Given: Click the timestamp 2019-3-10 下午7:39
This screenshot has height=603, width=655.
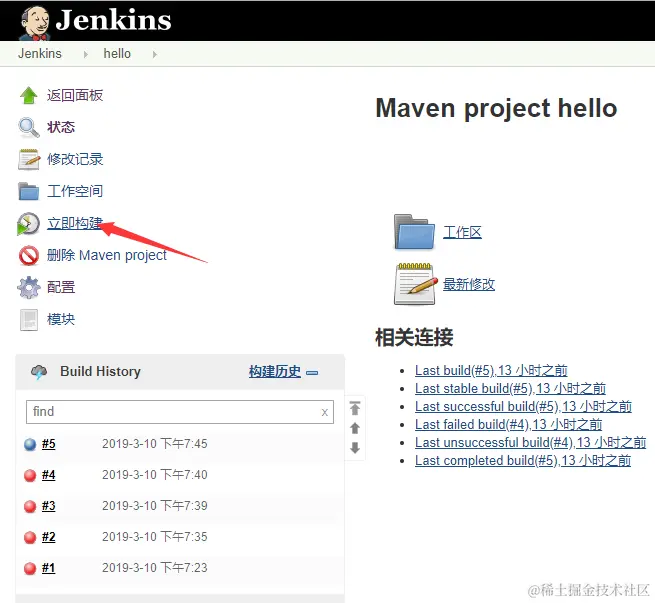Looking at the screenshot, I should [155, 506].
